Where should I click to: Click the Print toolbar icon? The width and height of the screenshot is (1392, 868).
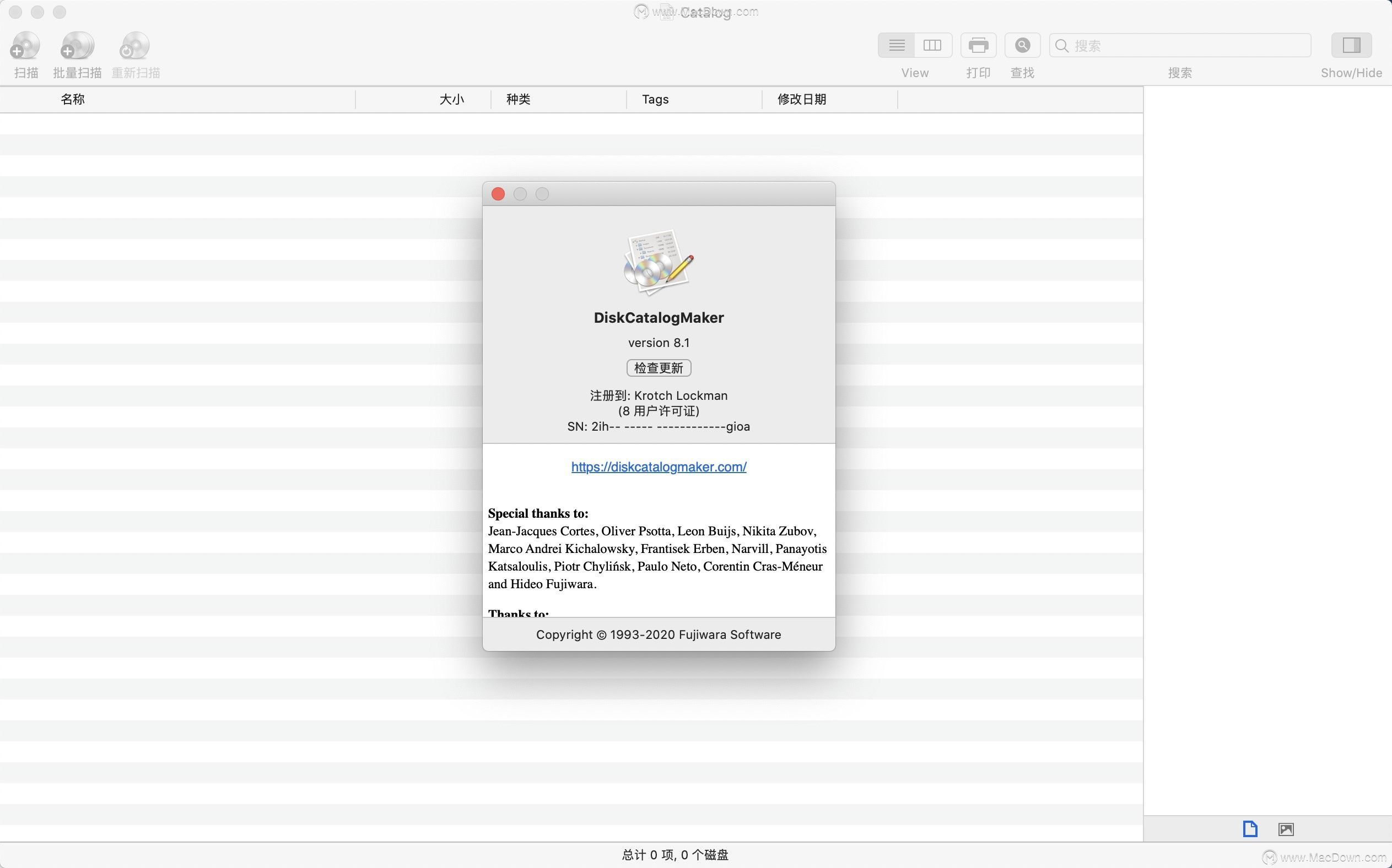(x=978, y=45)
